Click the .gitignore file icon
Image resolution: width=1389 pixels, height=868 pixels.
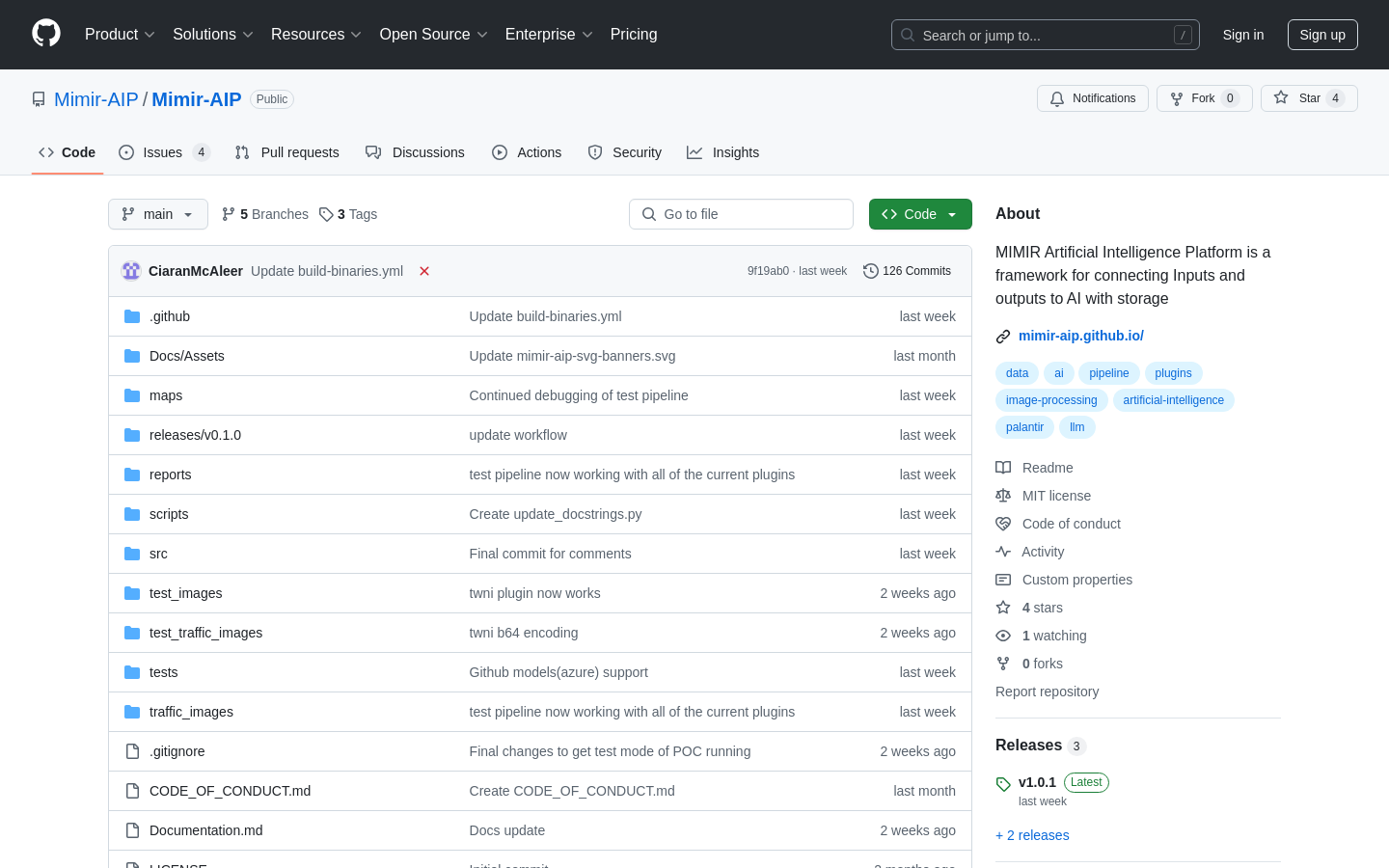132,751
